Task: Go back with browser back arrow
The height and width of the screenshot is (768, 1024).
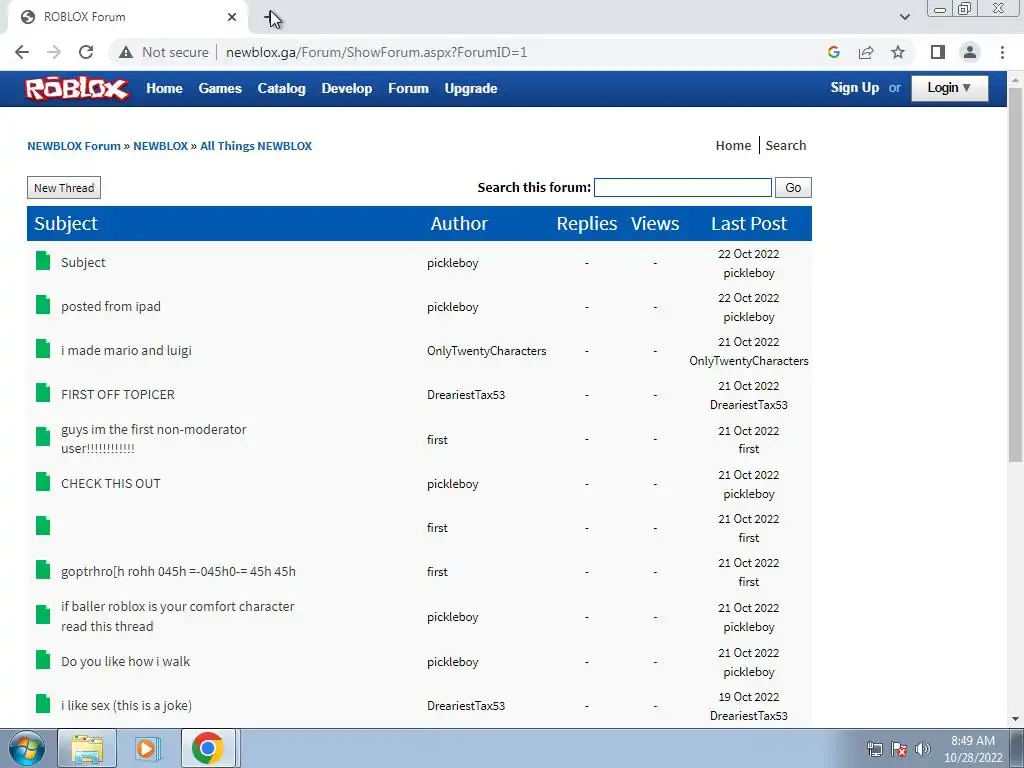Action: [22, 52]
